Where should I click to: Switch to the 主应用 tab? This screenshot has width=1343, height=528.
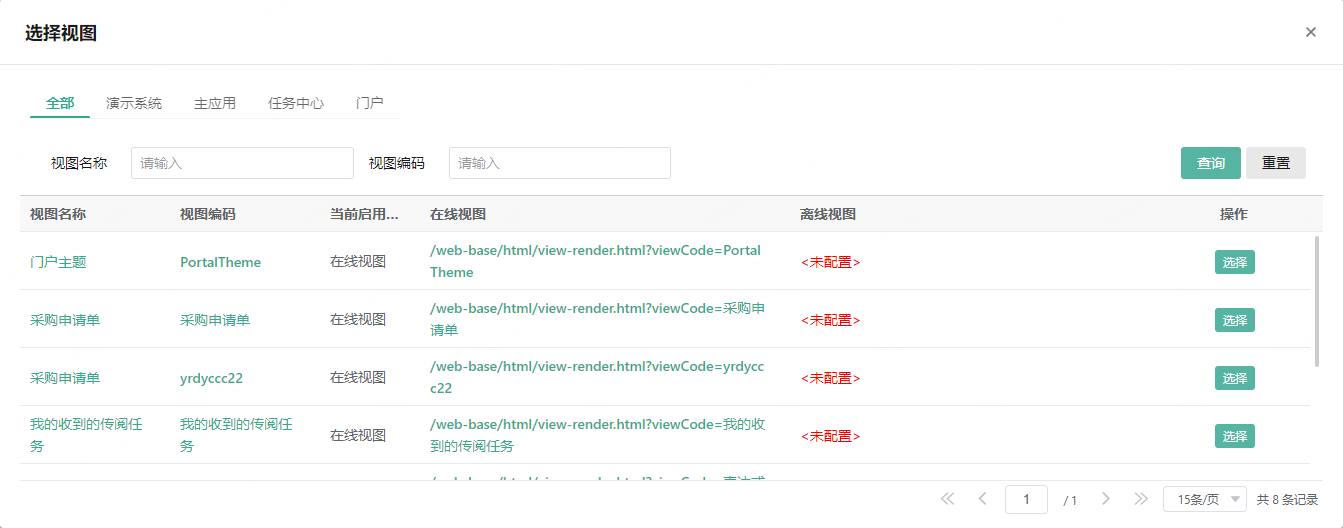point(215,103)
